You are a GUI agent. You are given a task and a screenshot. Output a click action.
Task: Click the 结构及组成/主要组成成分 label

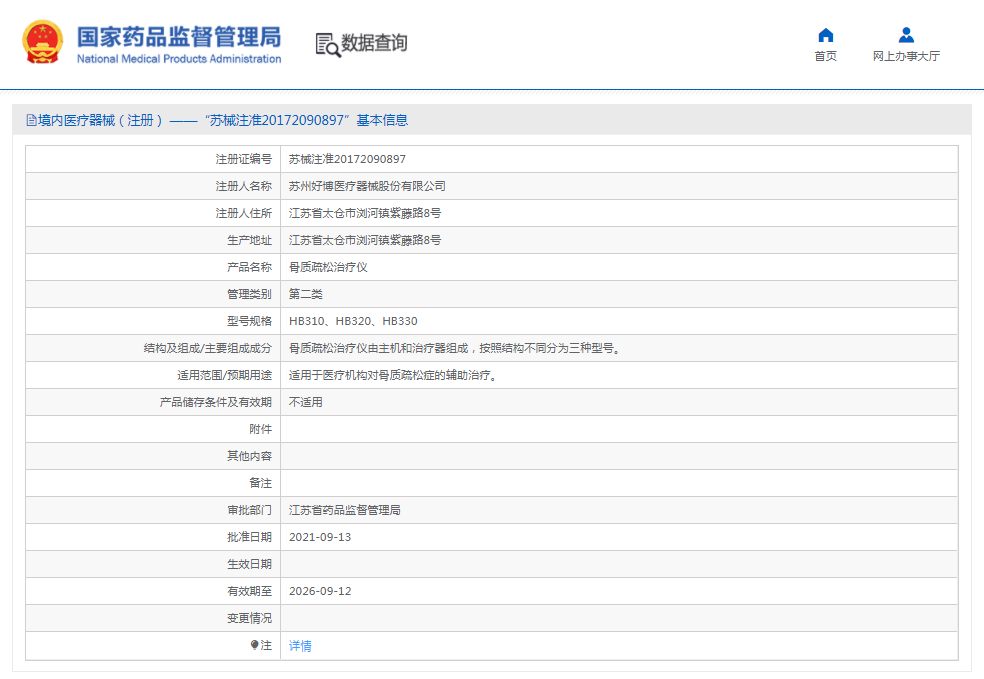[208, 348]
